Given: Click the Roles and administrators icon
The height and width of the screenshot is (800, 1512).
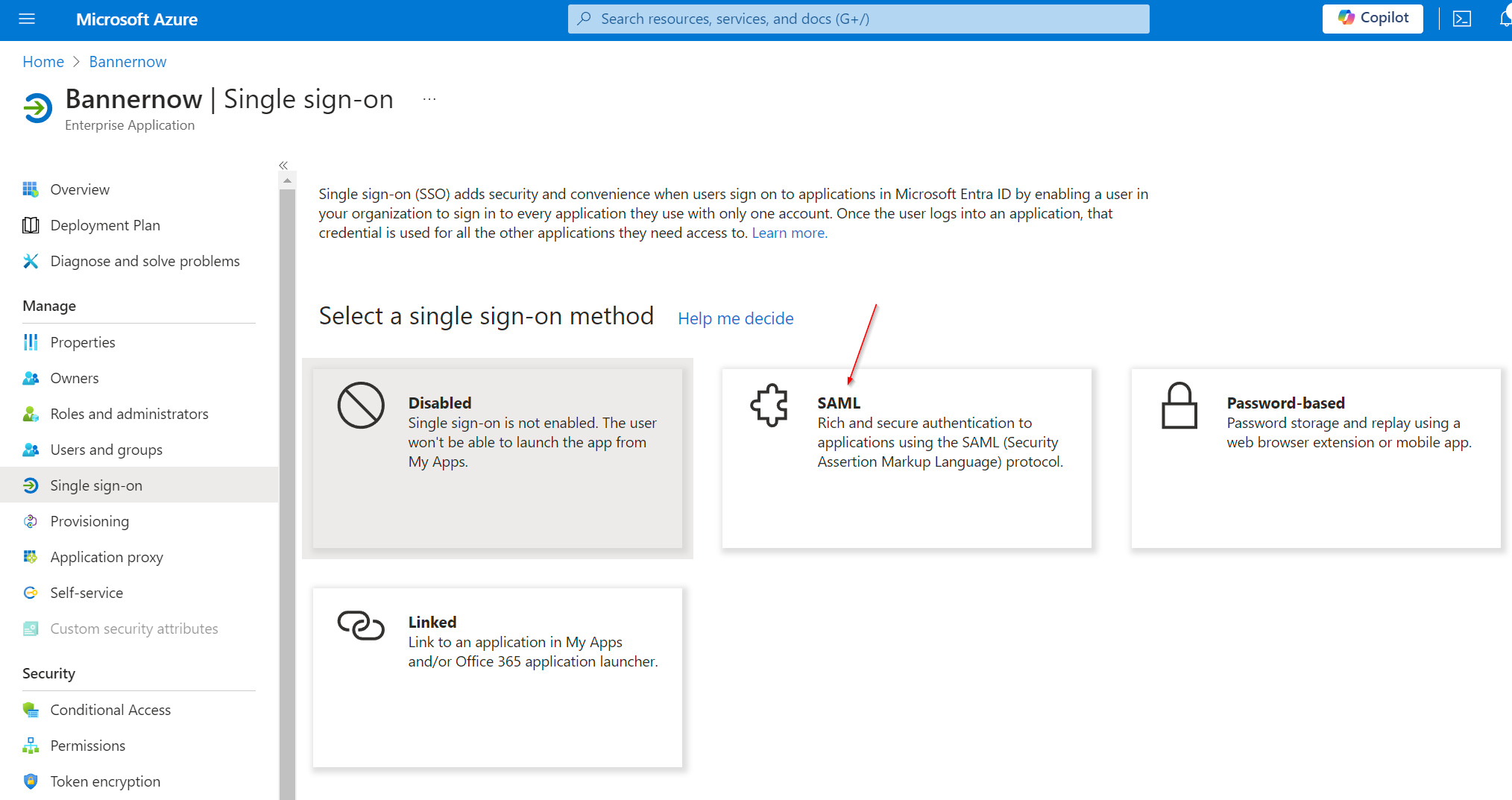Looking at the screenshot, I should pyautogui.click(x=31, y=414).
